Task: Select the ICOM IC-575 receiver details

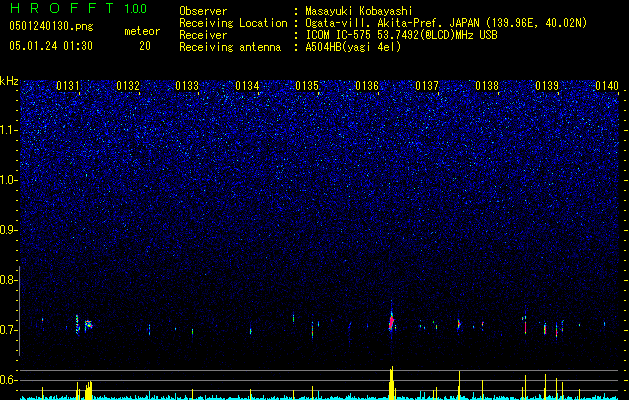Action: pos(401,35)
